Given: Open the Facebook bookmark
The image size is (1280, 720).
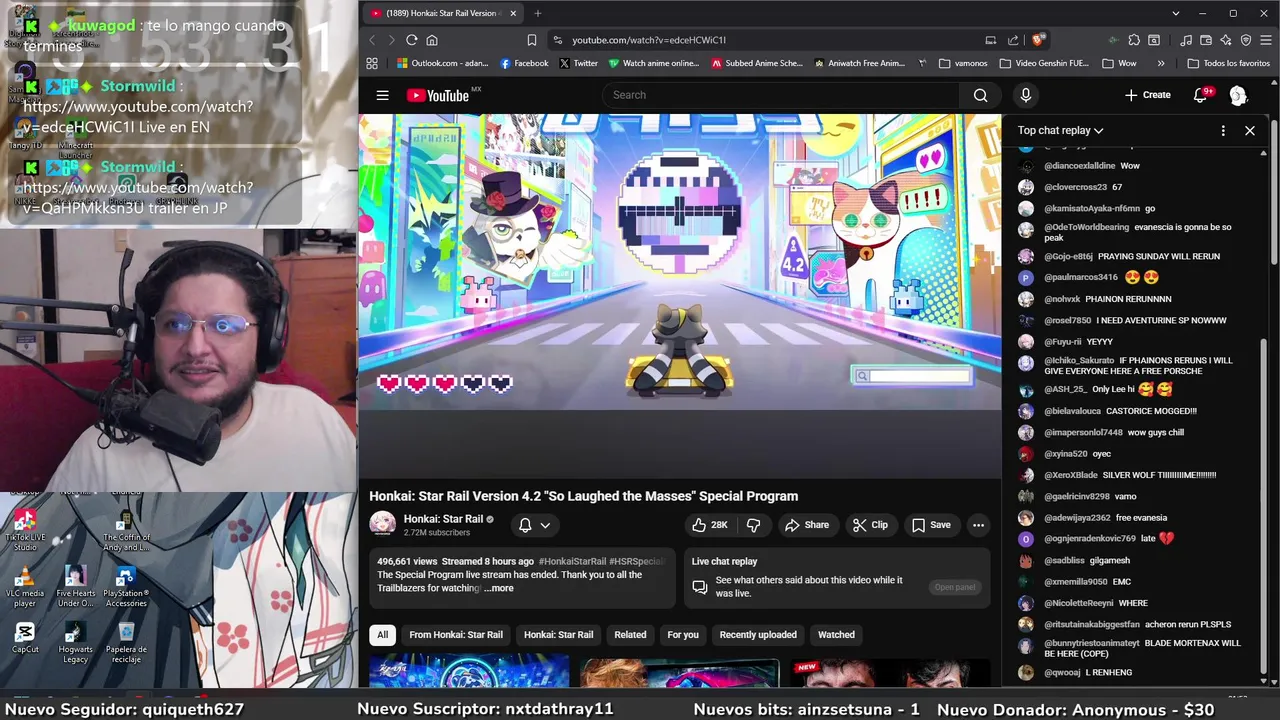Looking at the screenshot, I should (524, 63).
